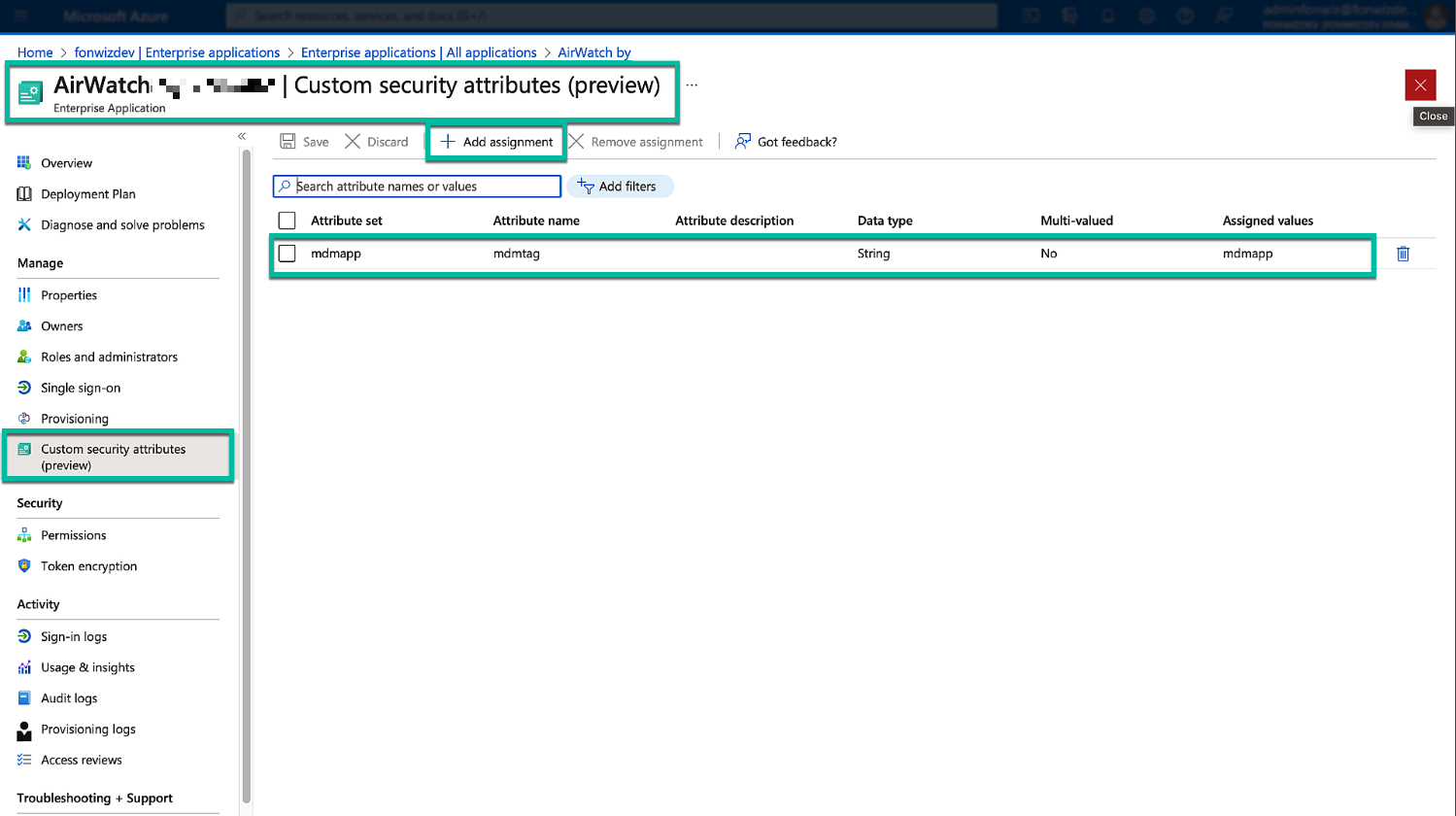Sort by the Attribute name column header

coord(536,221)
